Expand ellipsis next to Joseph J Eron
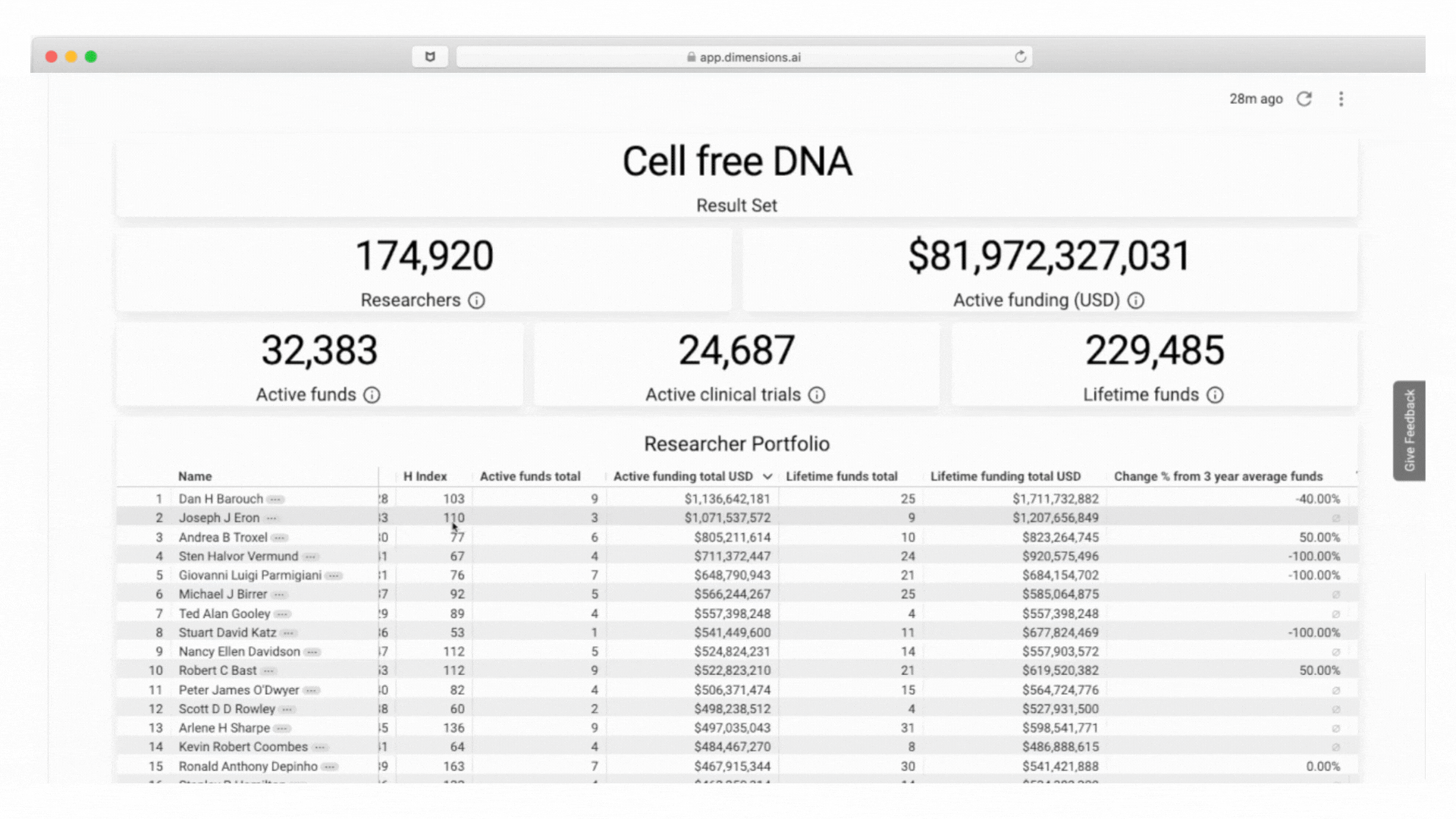This screenshot has width=1456, height=819. pyautogui.click(x=271, y=519)
